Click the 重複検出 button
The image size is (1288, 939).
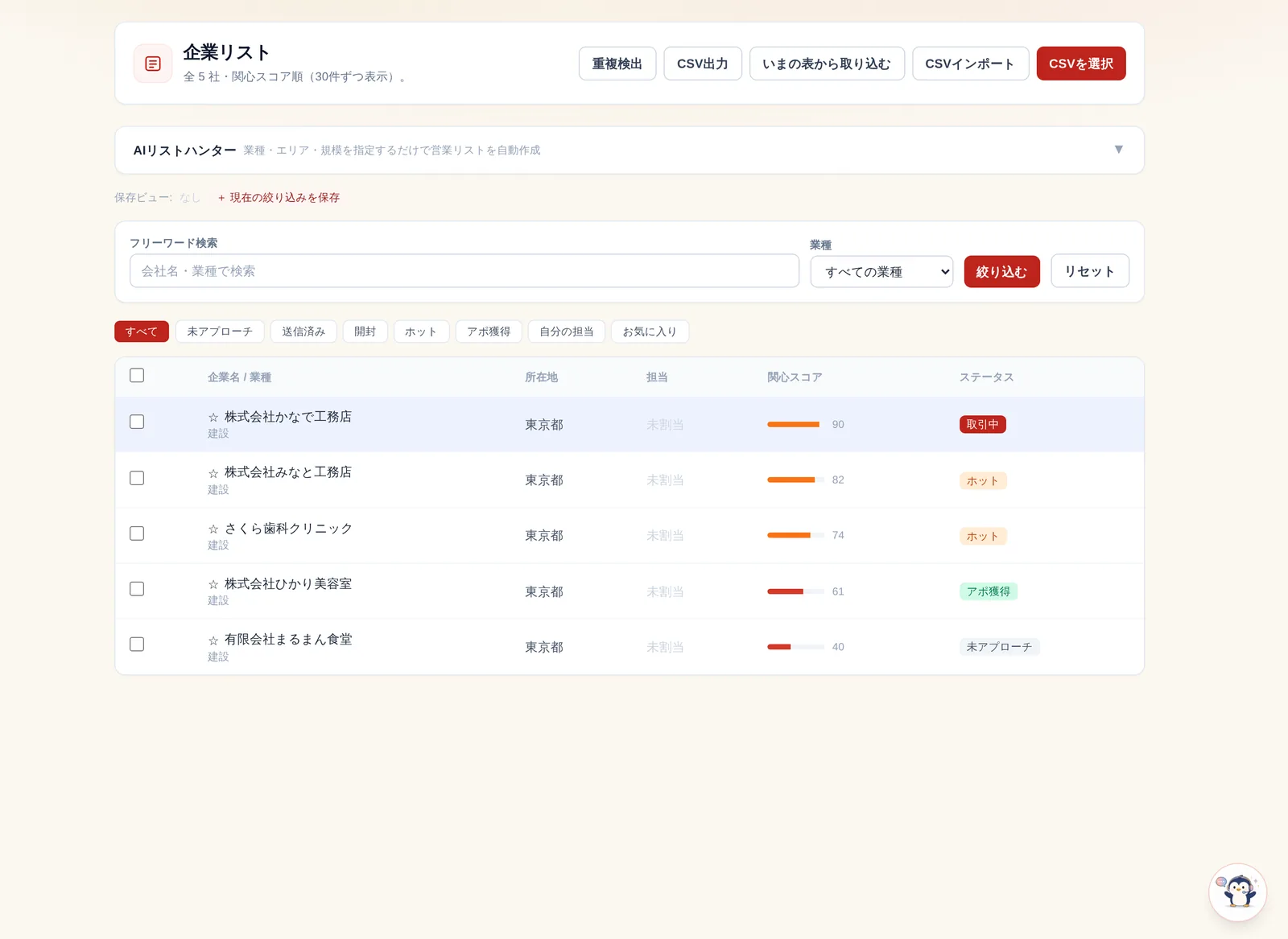coord(617,64)
